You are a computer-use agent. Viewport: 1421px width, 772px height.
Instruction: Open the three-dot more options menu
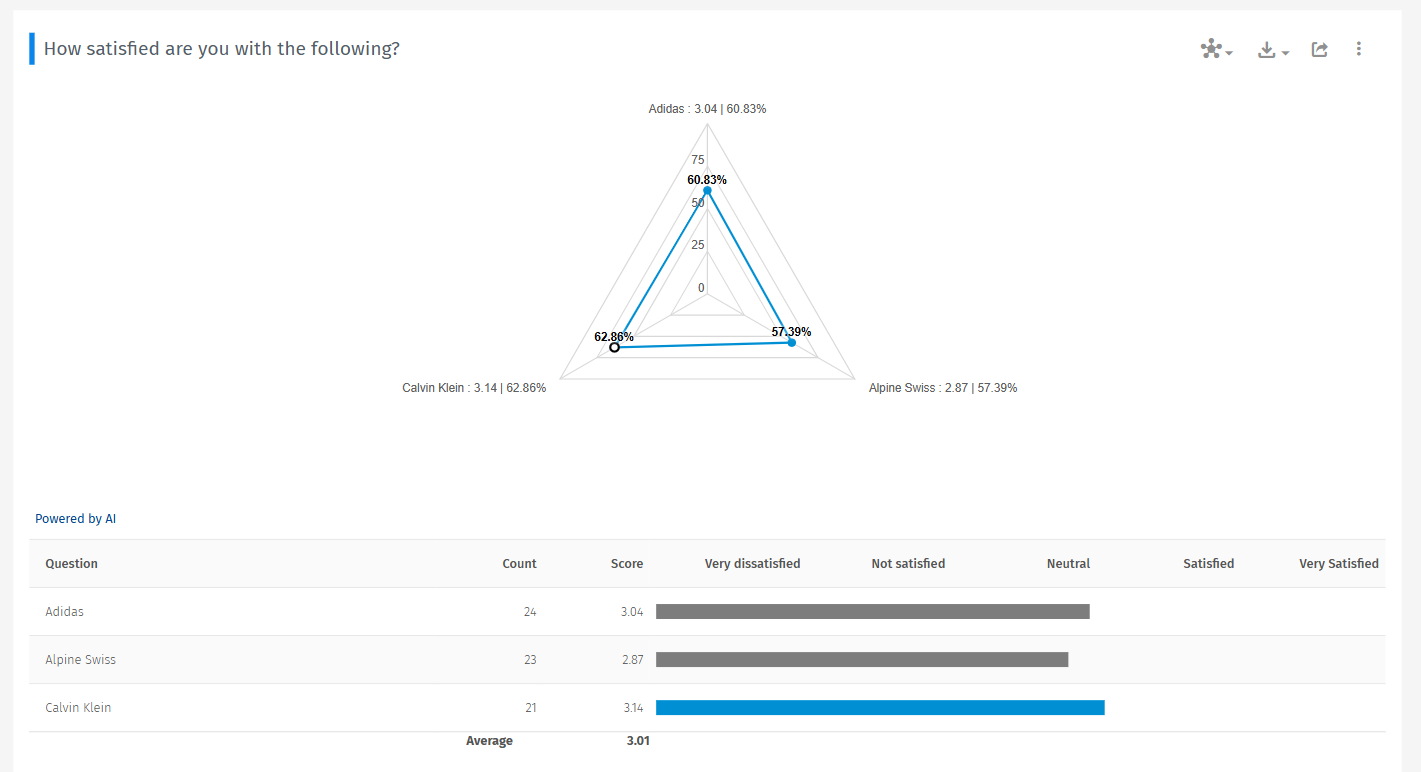coord(1358,49)
